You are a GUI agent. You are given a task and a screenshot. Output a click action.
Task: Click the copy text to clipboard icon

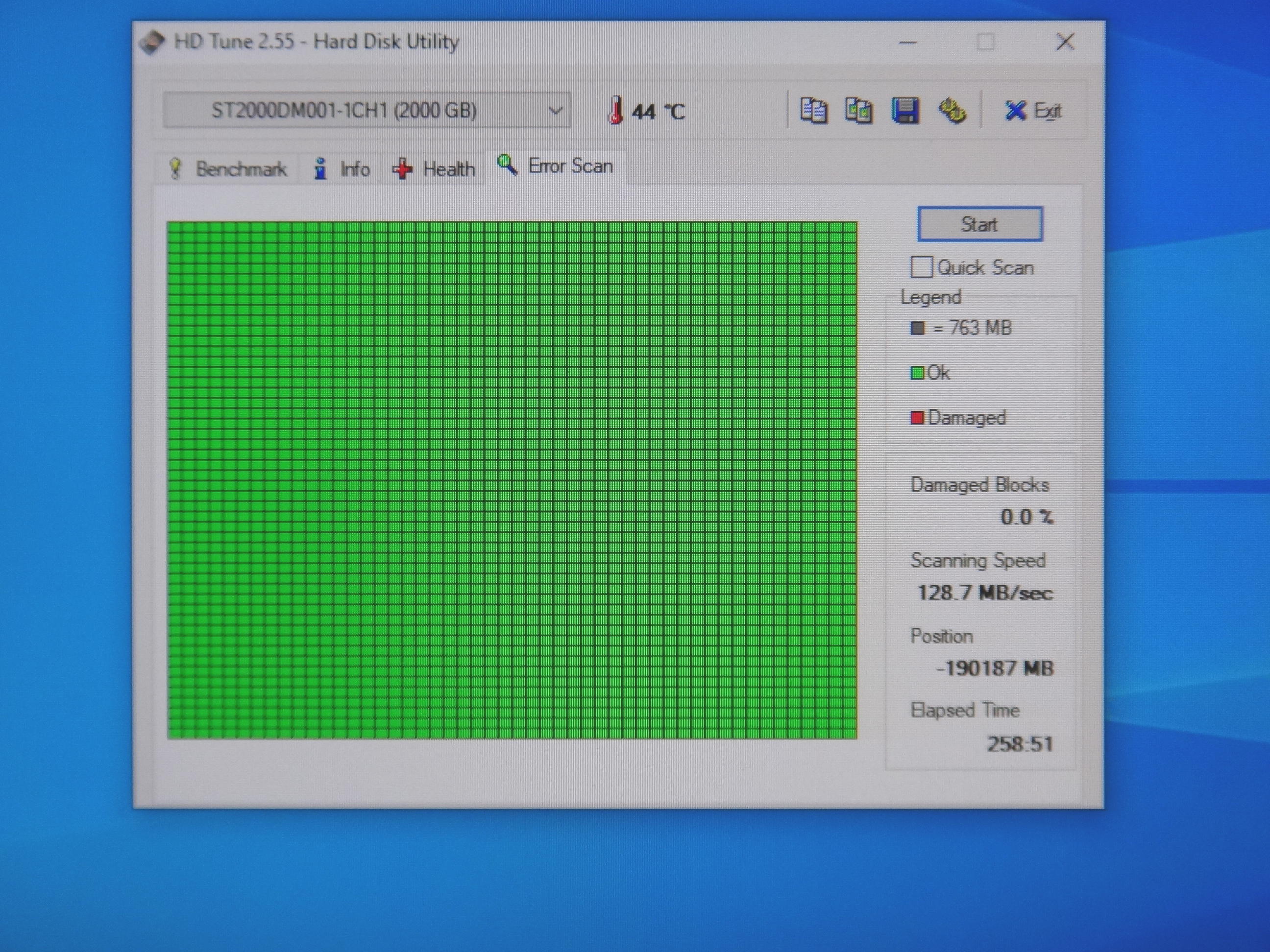(x=813, y=110)
